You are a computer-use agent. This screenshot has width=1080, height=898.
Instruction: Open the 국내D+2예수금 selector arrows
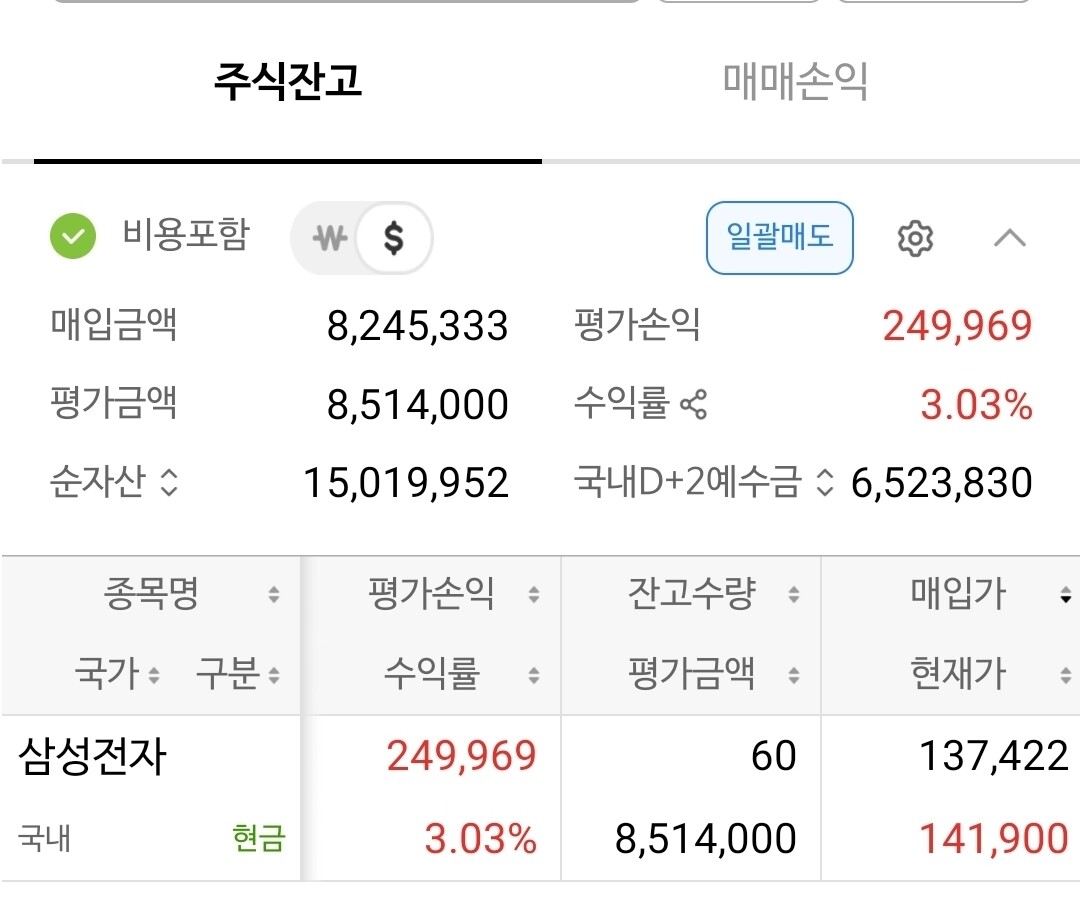[824, 483]
